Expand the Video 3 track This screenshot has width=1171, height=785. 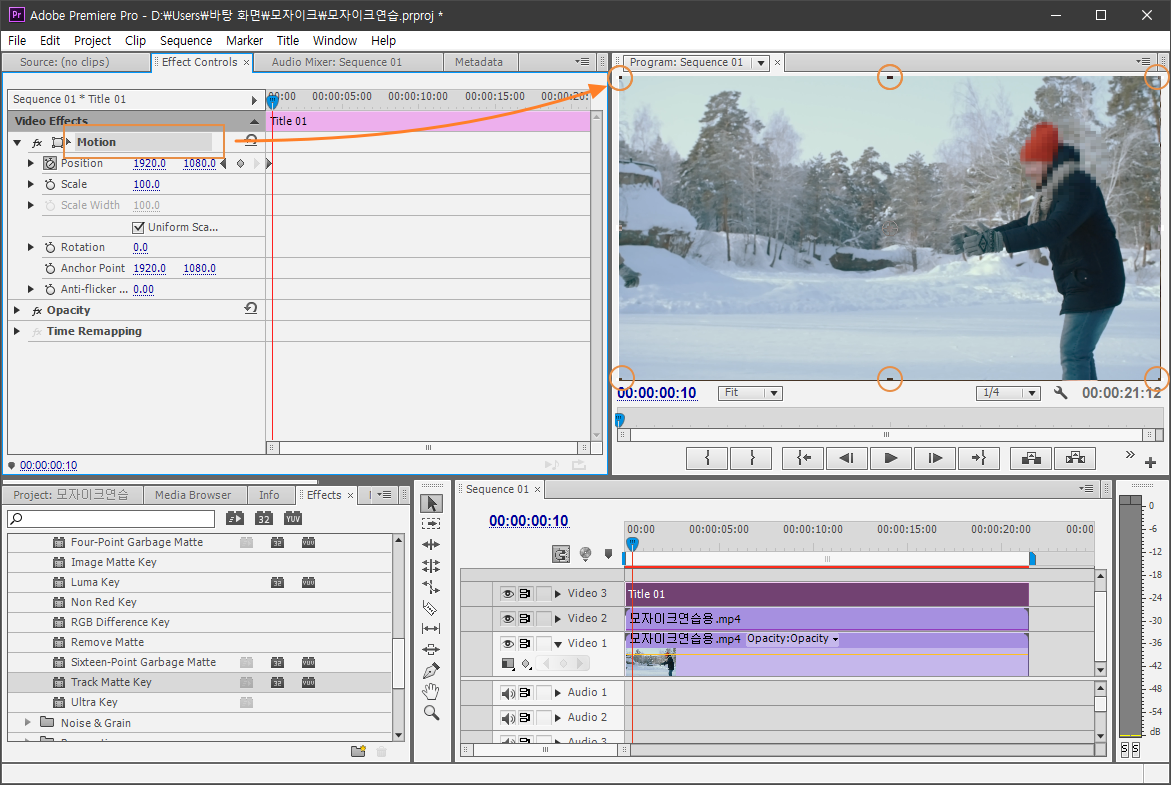pyautogui.click(x=558, y=594)
